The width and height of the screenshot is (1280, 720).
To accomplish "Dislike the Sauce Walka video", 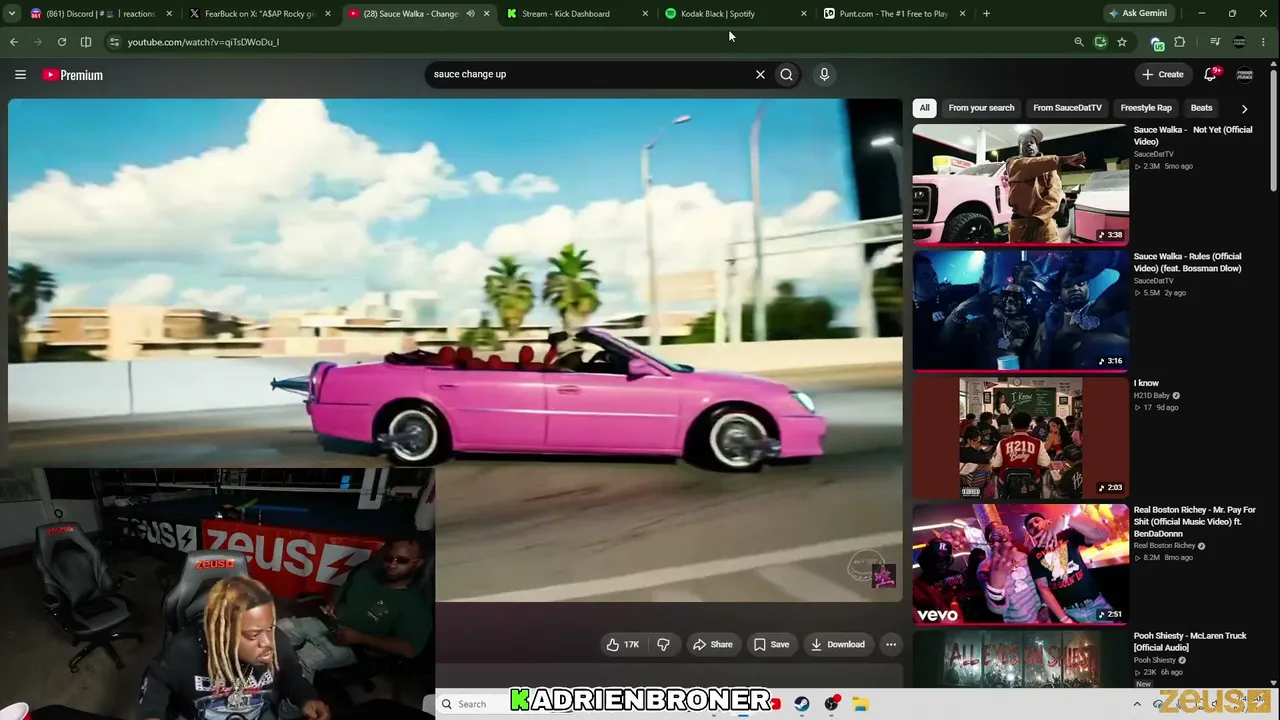I will [x=663, y=645].
